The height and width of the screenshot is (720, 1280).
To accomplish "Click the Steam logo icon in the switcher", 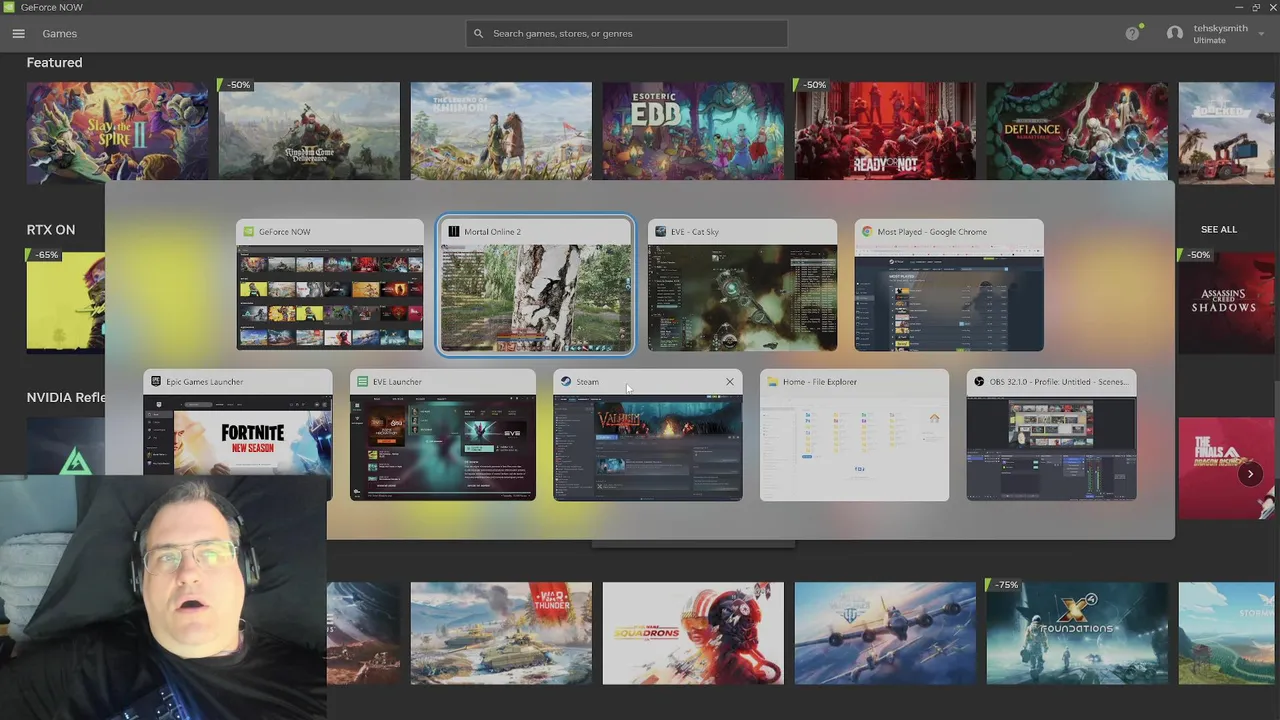I will point(566,381).
